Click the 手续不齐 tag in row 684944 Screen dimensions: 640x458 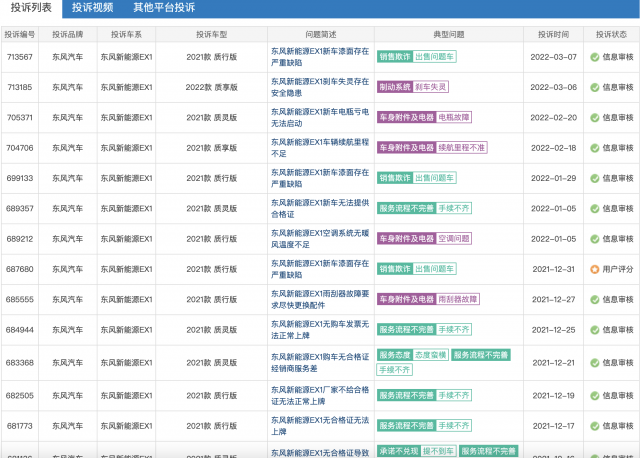pos(454,330)
